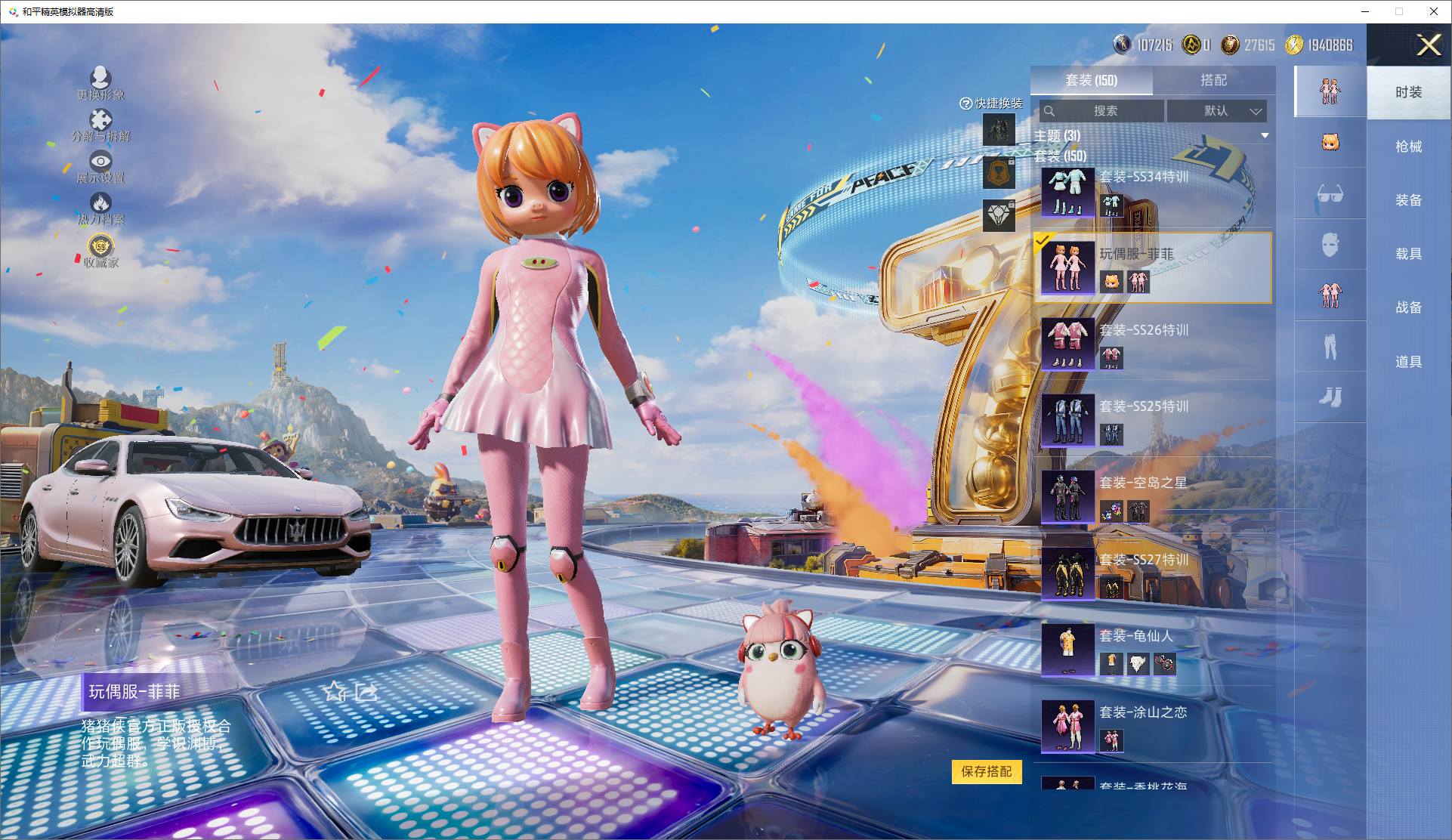This screenshot has width=1452, height=840.
Task: Select the shoes category icon
Action: coord(1330,397)
